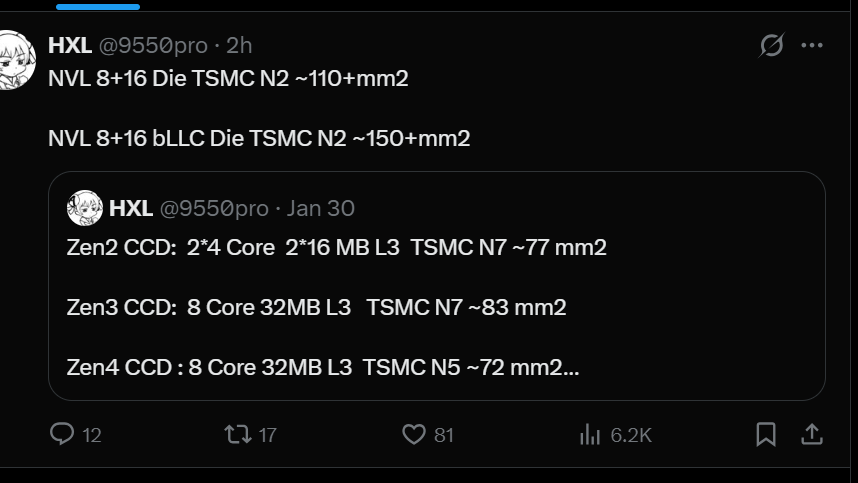View post analytics with 6.2K views
858x483 pixels.
coord(591,434)
